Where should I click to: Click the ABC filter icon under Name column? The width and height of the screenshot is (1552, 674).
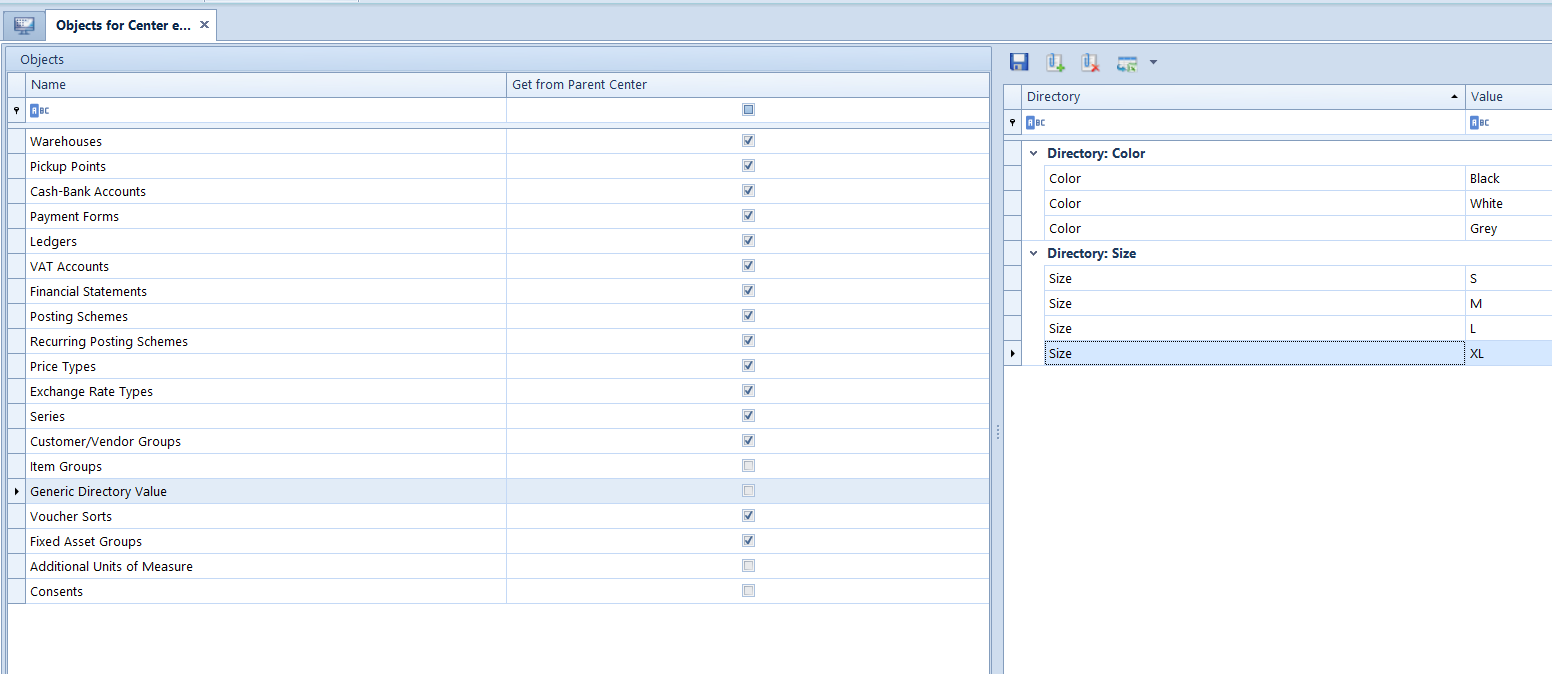click(39, 110)
